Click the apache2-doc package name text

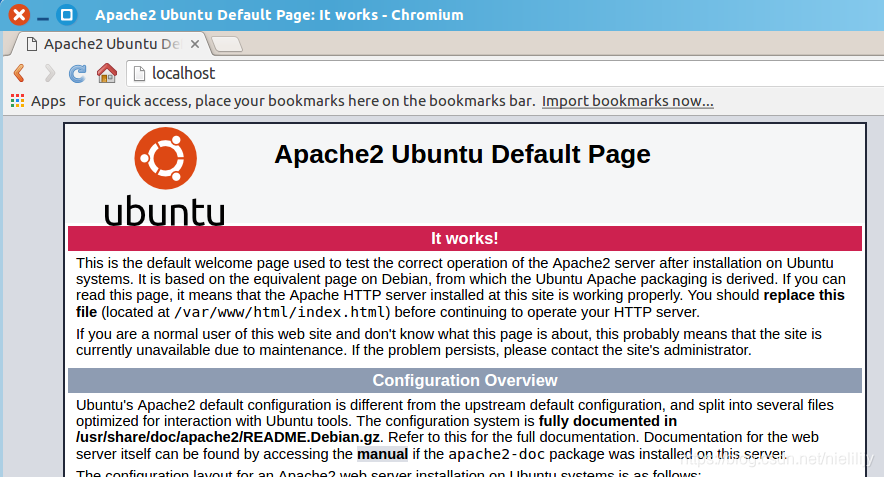click(x=497, y=454)
